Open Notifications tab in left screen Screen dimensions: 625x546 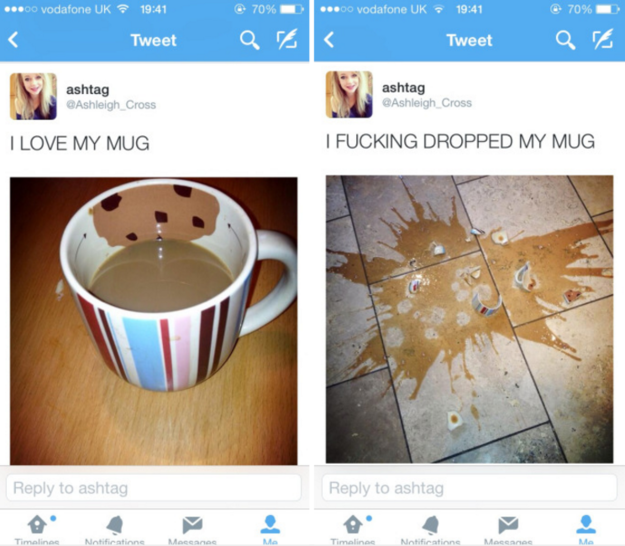pyautogui.click(x=114, y=530)
